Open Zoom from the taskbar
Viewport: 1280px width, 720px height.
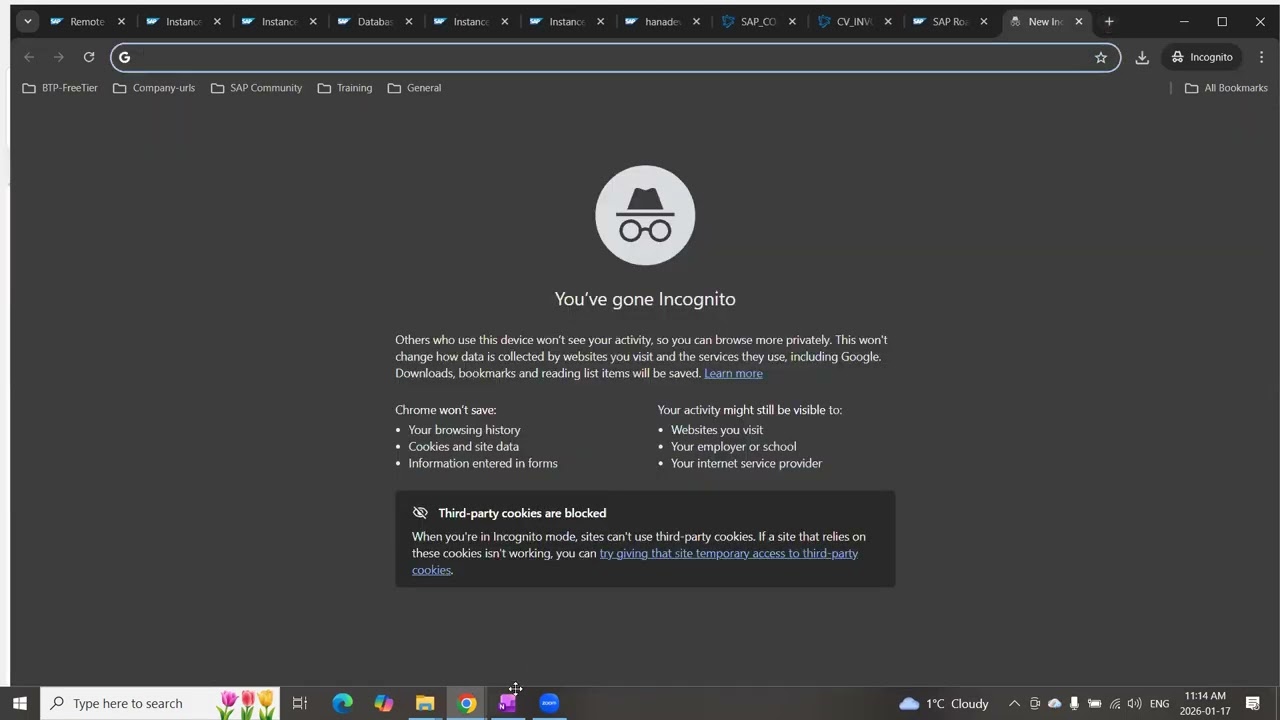point(549,703)
